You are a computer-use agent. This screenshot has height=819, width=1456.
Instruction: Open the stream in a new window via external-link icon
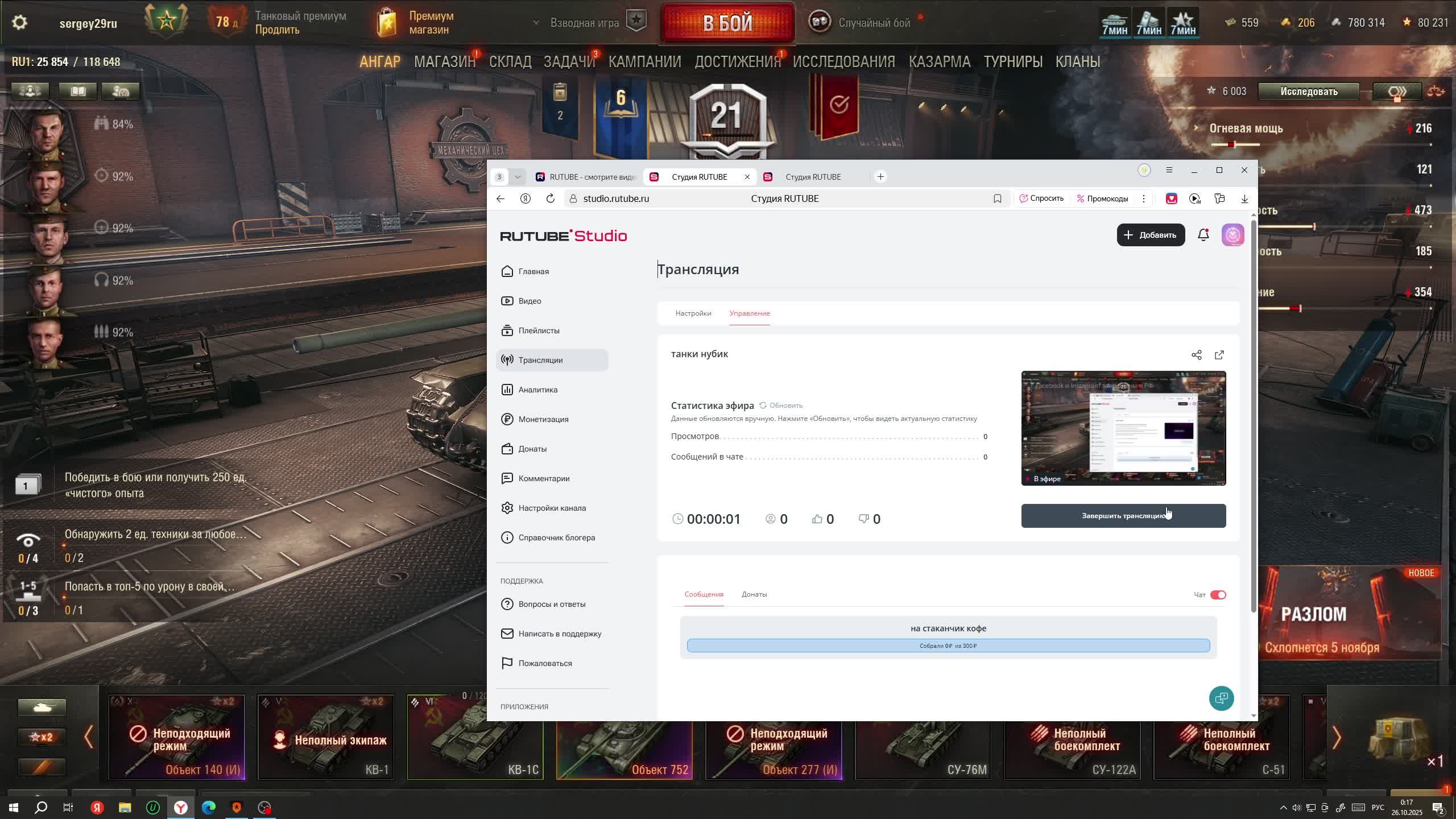pyautogui.click(x=1219, y=355)
